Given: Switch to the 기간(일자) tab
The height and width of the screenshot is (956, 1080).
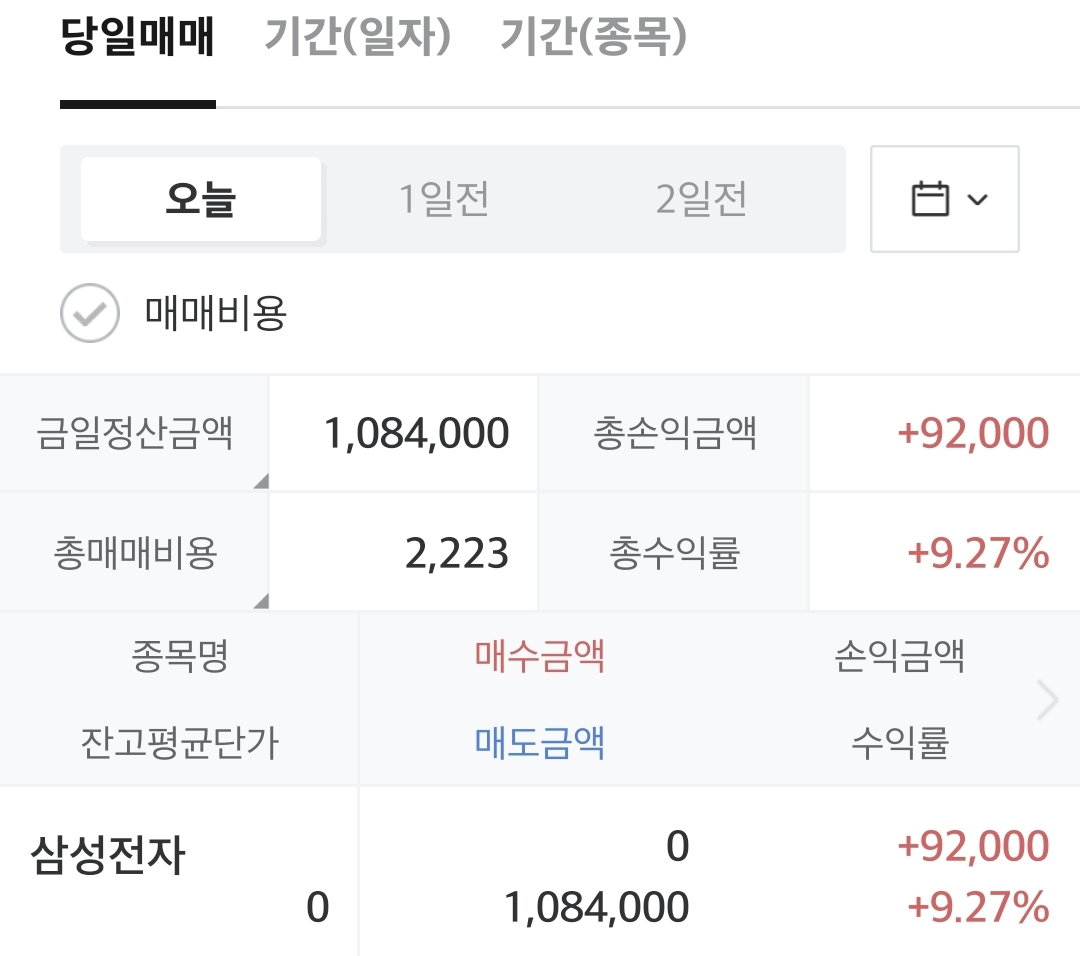Looking at the screenshot, I should [357, 37].
